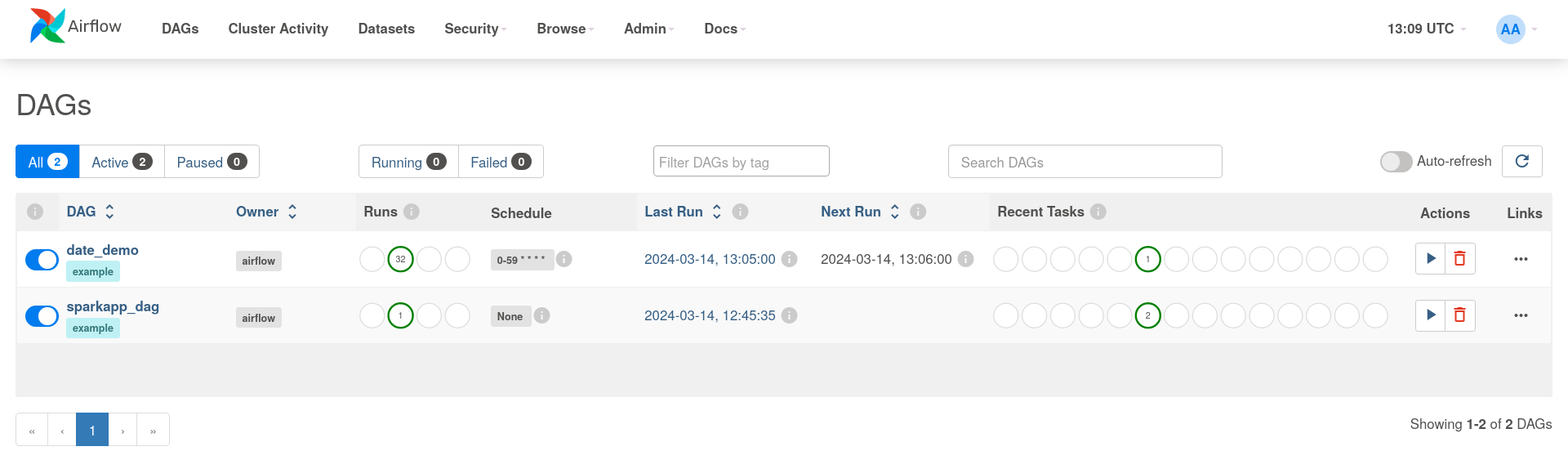This screenshot has height=451, width=1568.
Task: Delete the sparkapp_dag using trash icon
Action: [1459, 315]
